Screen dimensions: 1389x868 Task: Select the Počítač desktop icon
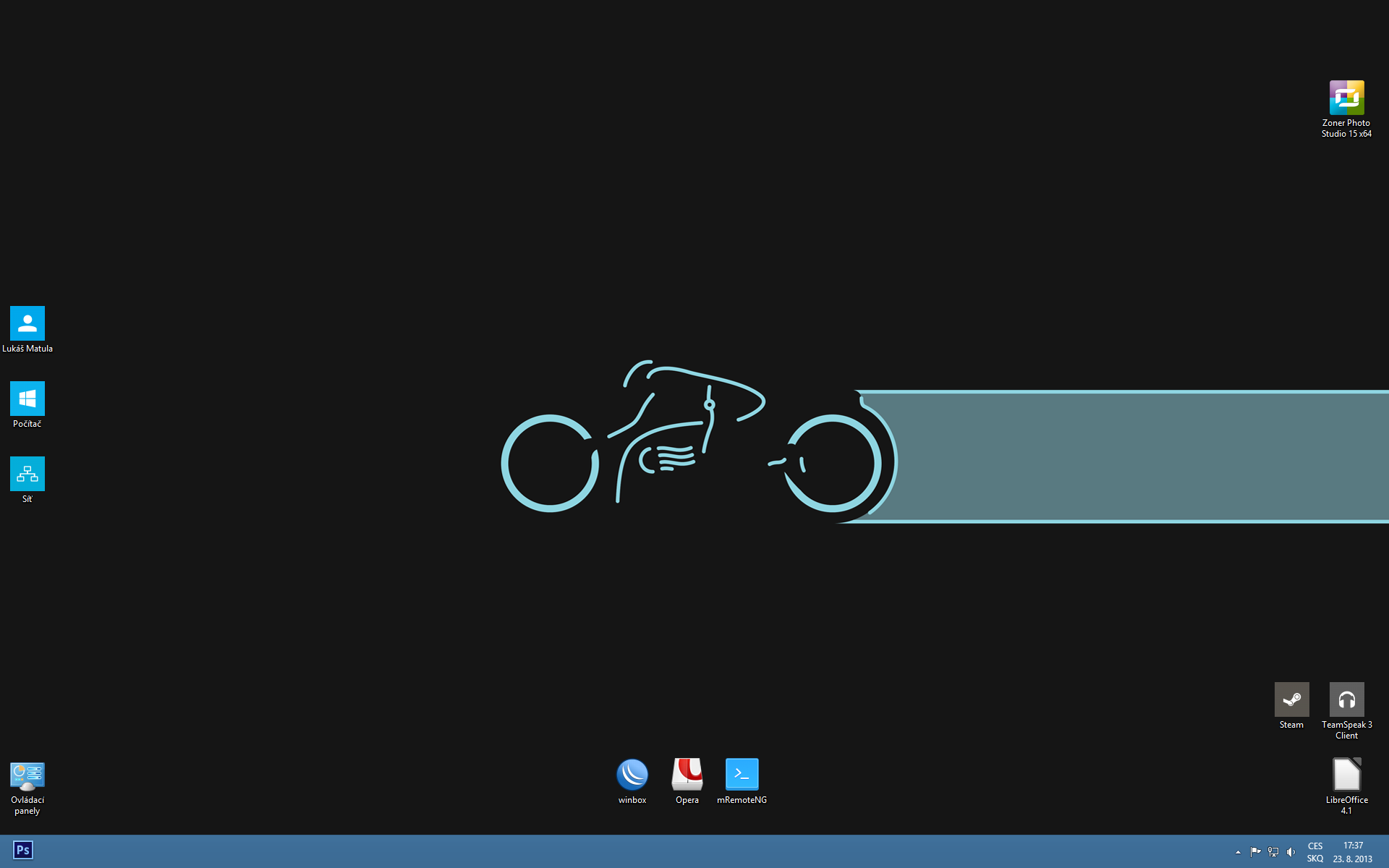click(27, 399)
